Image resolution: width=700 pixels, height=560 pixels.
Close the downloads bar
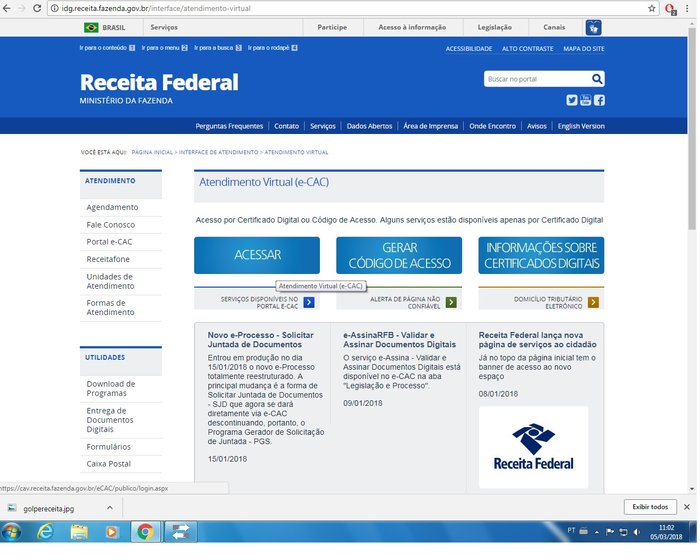tap(687, 507)
